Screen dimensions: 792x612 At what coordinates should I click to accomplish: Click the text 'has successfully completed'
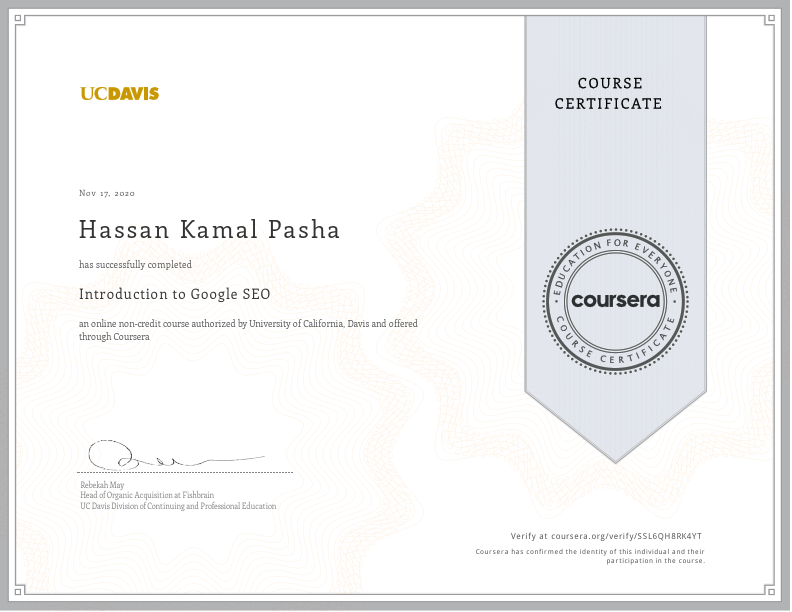click(135, 265)
